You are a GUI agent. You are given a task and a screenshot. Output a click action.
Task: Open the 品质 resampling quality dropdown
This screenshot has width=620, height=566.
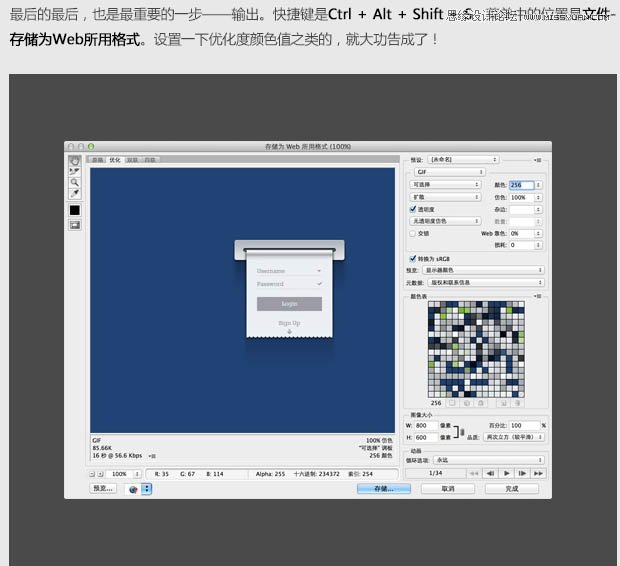pos(514,437)
